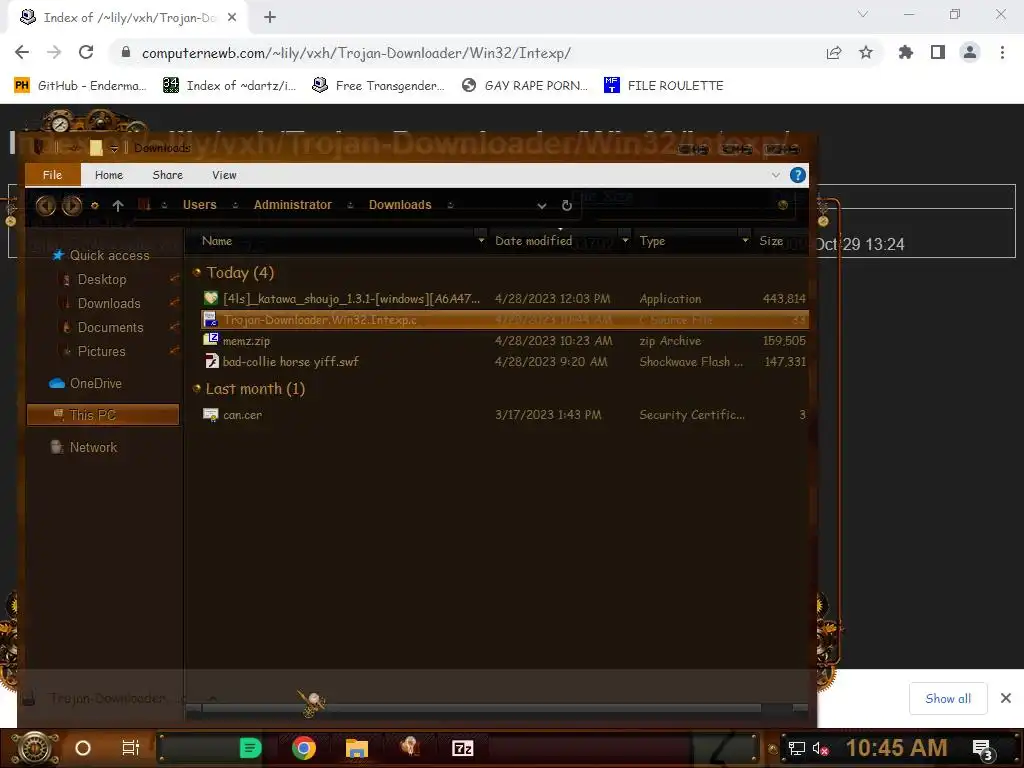
Task: Reload the Chrome page
Action: 86,52
